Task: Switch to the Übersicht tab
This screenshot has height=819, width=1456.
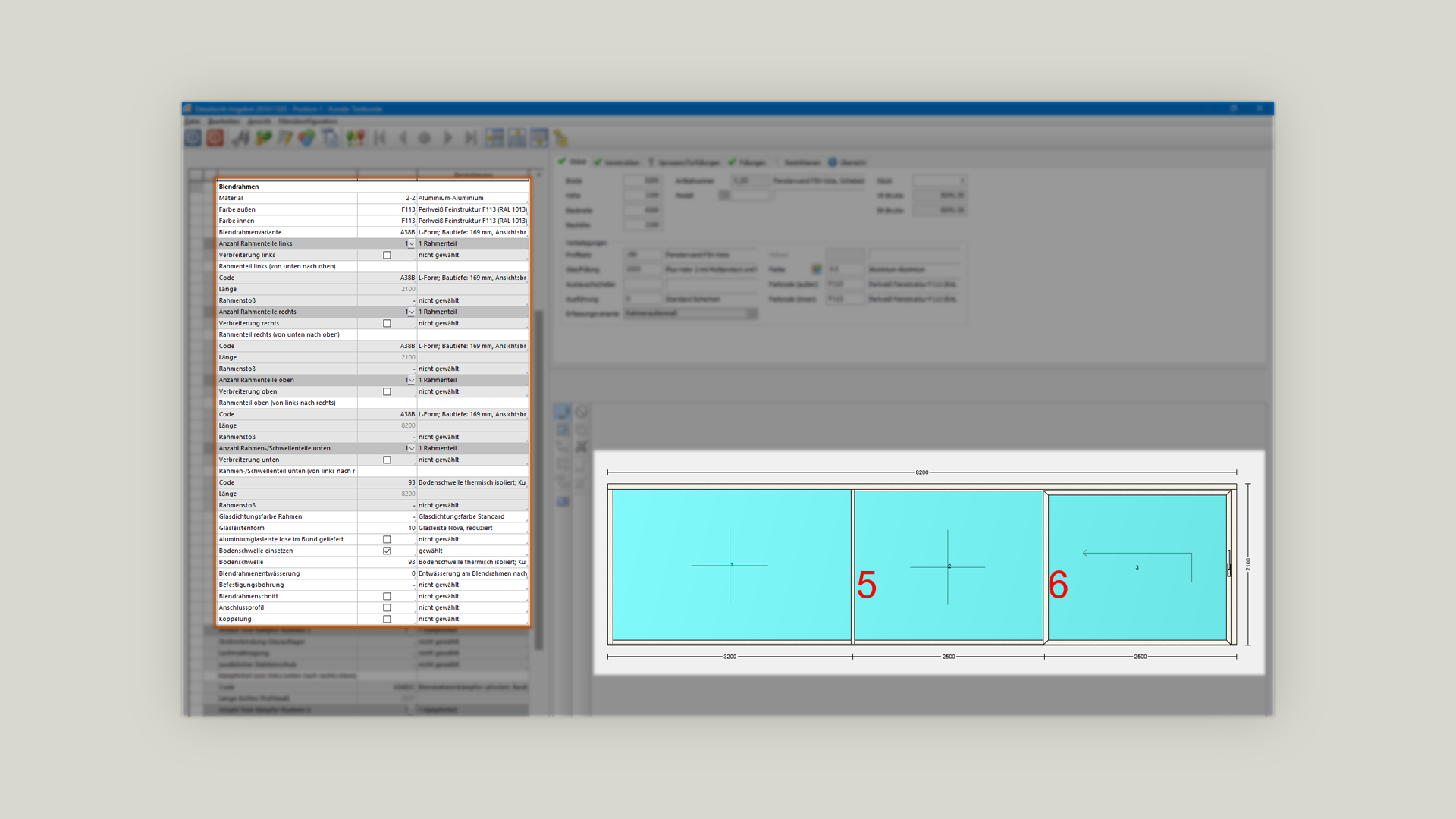Action: tap(846, 162)
